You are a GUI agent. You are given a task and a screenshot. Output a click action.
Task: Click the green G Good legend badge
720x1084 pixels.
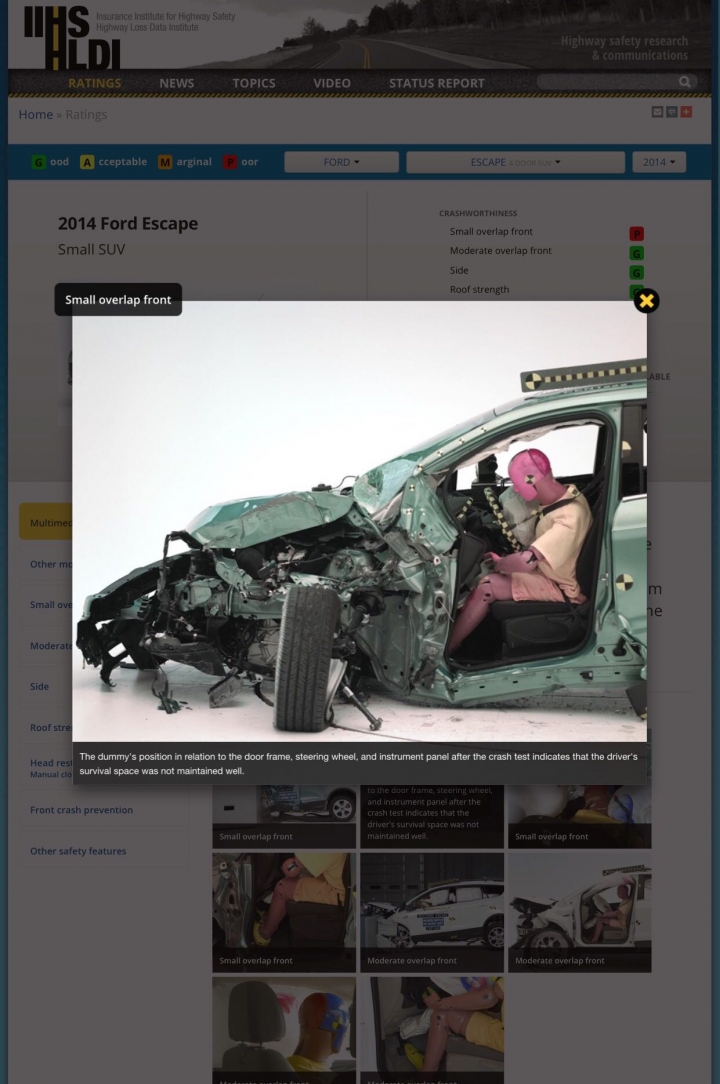click(39, 162)
